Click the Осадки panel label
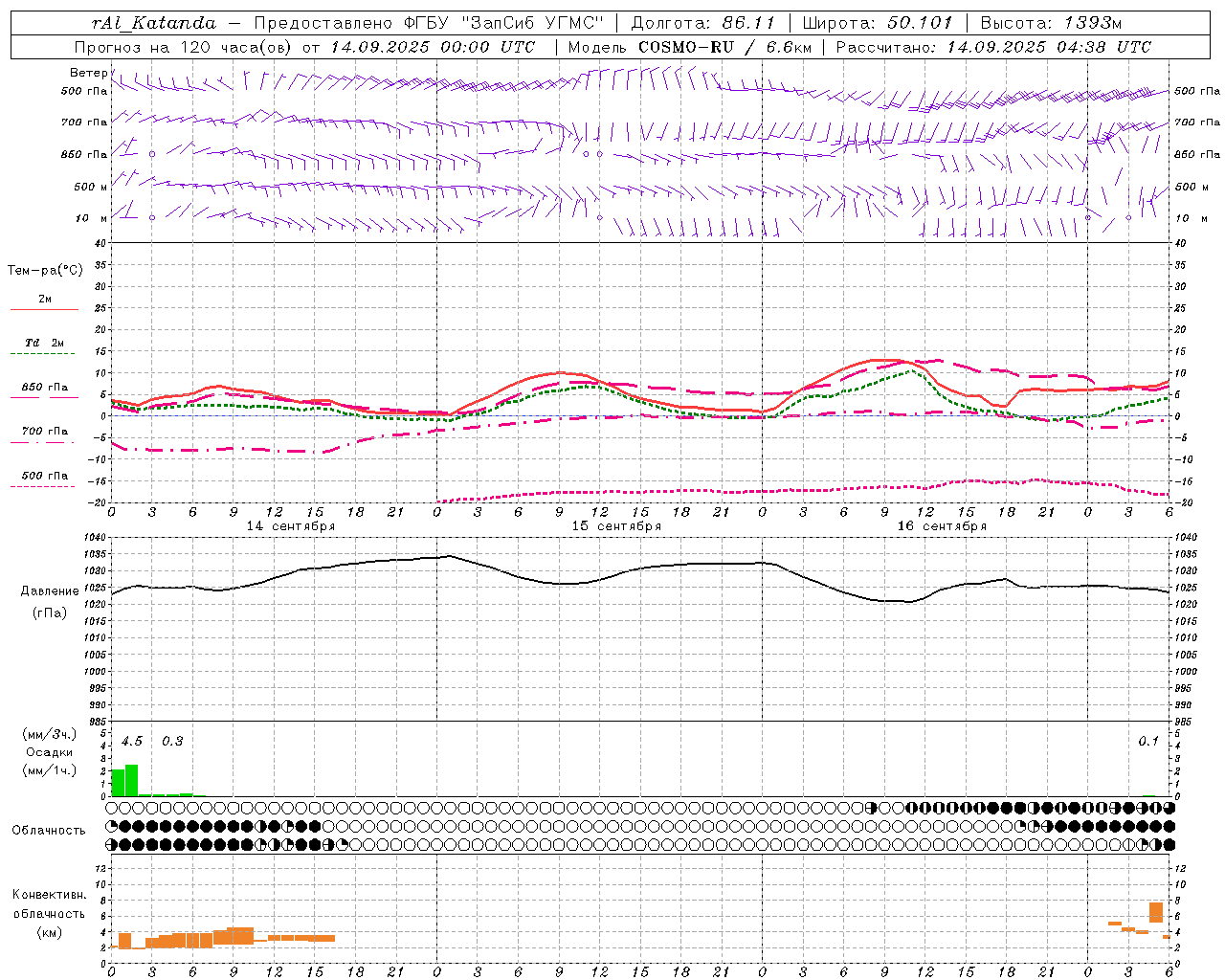This screenshot has height=980, width=1225. (x=49, y=752)
